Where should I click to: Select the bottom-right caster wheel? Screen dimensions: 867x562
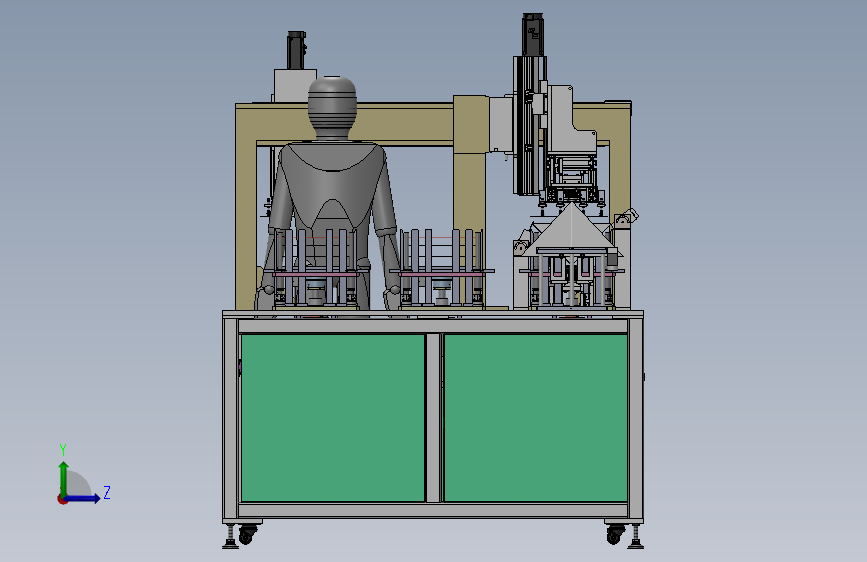tap(615, 534)
